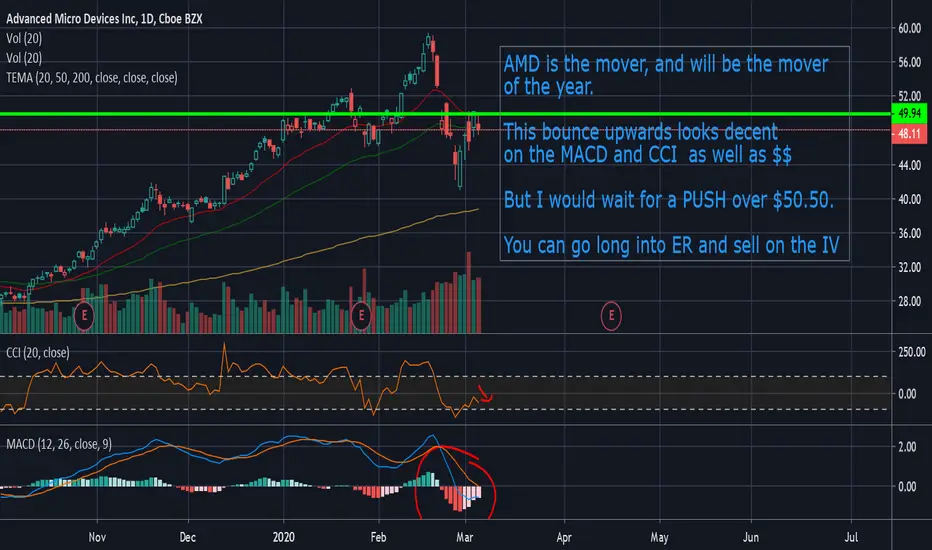Click the earnings marker near November
This screenshot has width=932, height=550.
[84, 315]
